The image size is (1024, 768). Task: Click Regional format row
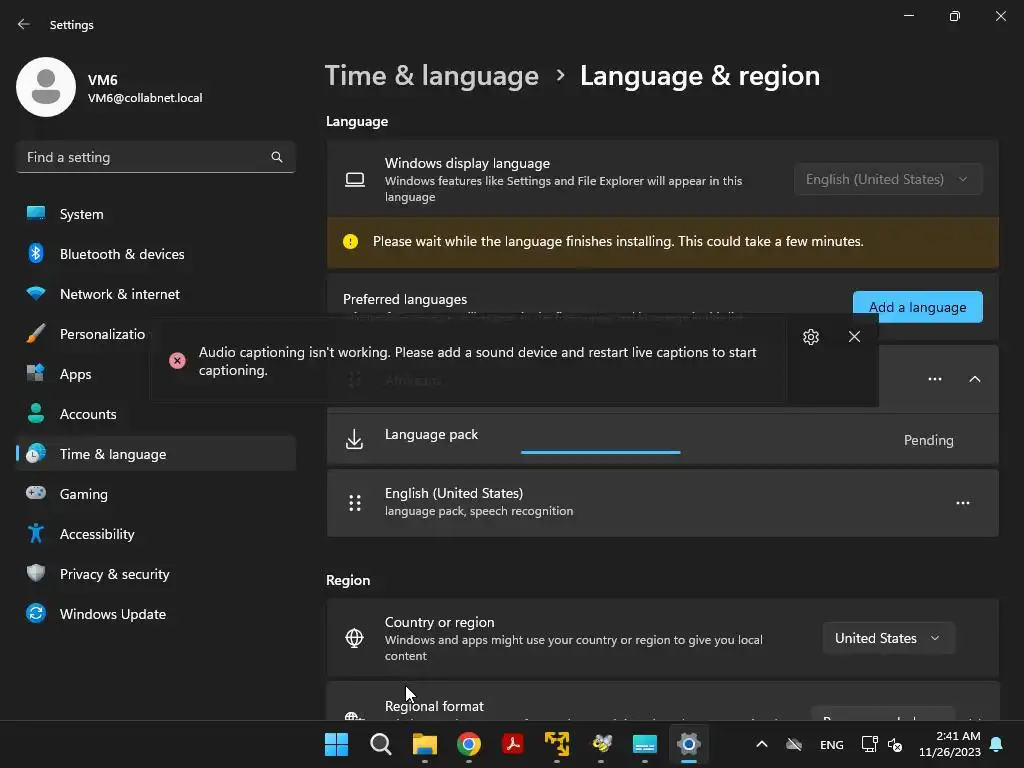(663, 701)
